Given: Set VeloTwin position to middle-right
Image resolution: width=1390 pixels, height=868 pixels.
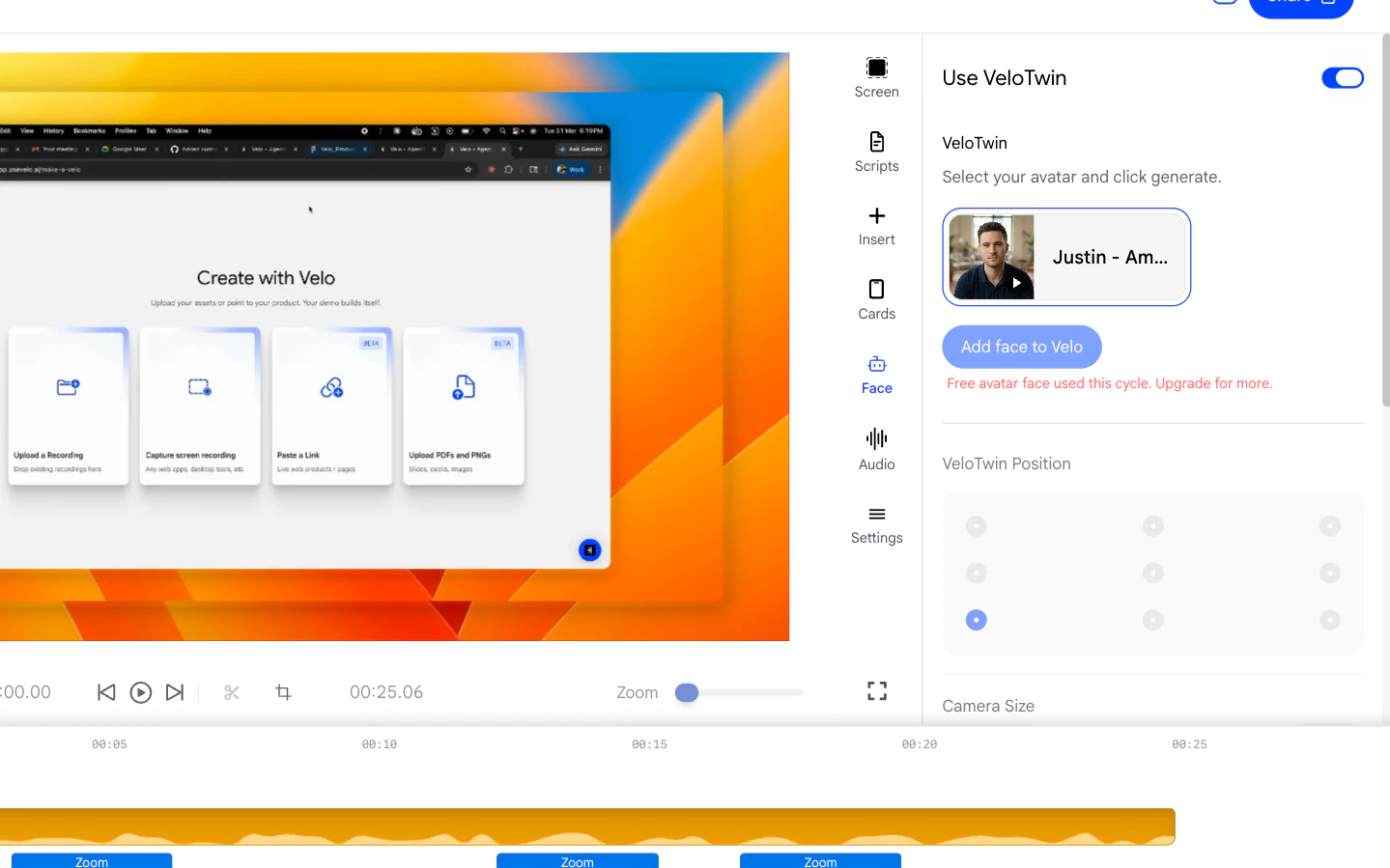Looking at the screenshot, I should click(1330, 573).
